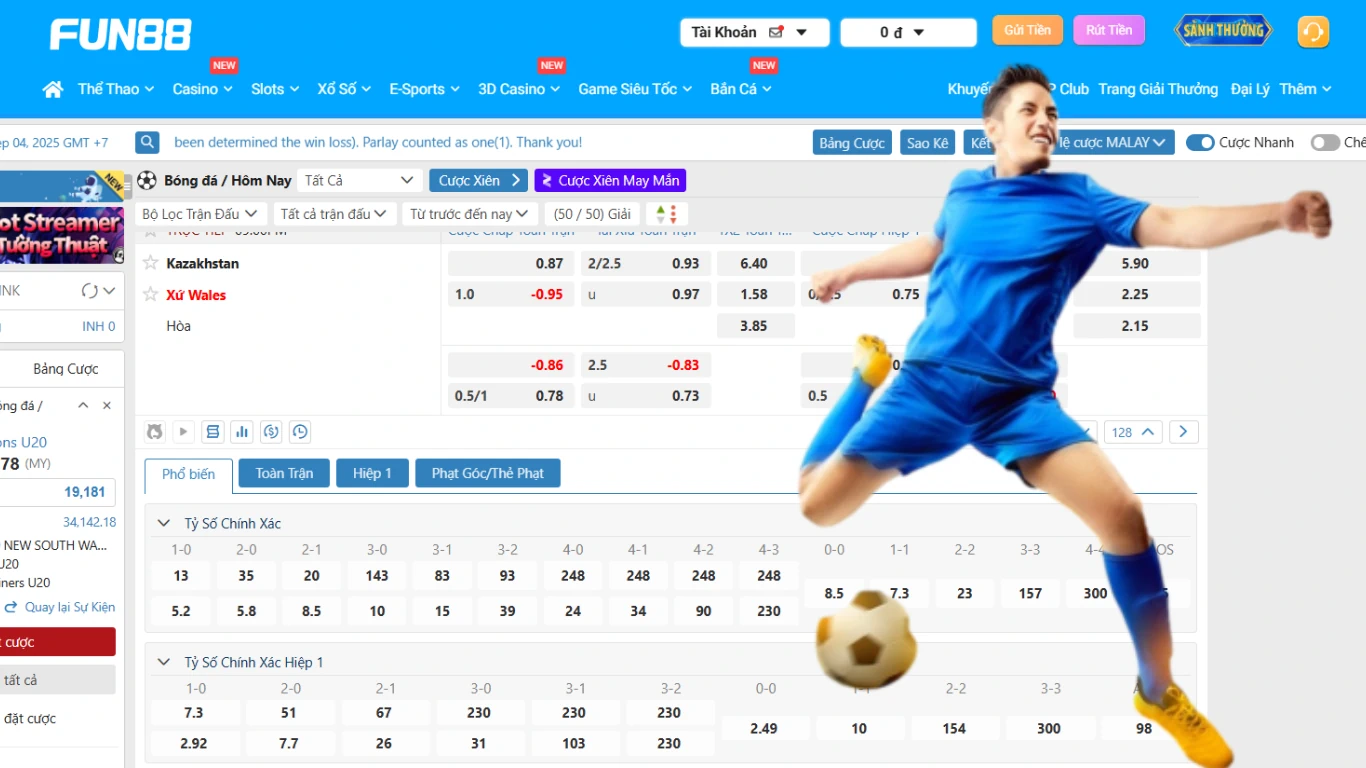Open bet history via the clock icon
1366x768 pixels.
[x=299, y=431]
